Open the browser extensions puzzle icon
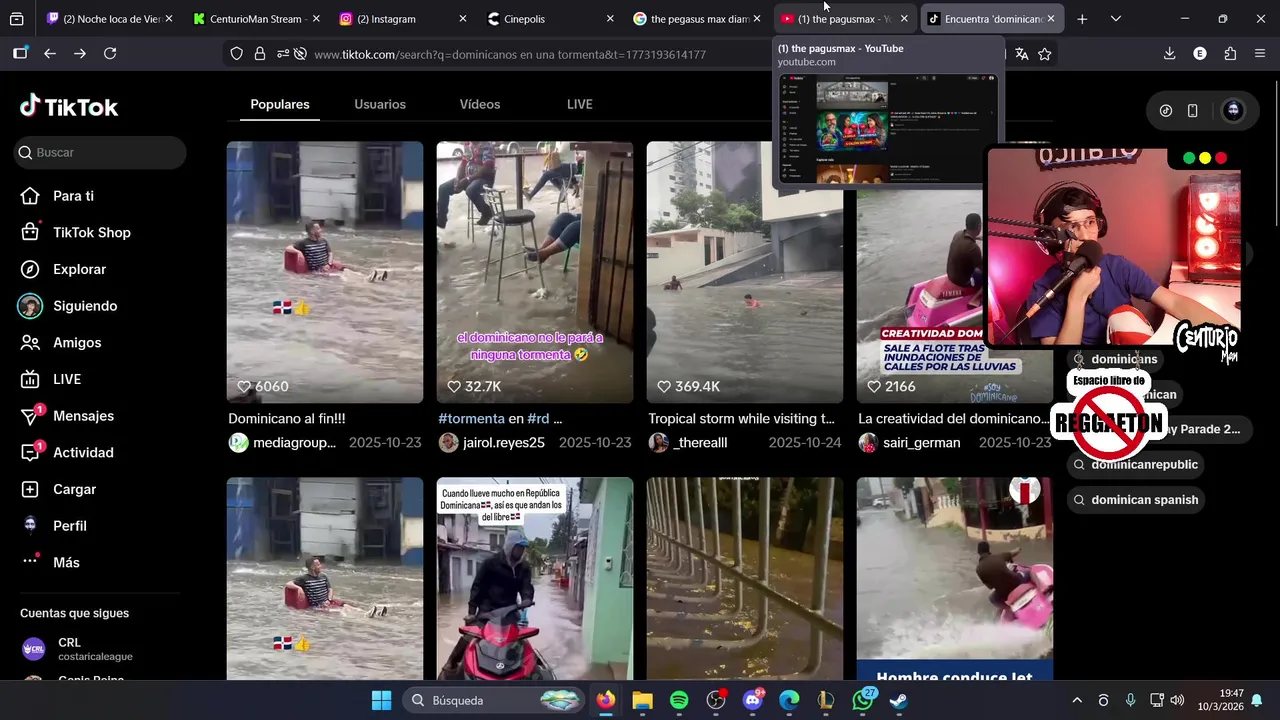This screenshot has height=720, width=1280. pyautogui.click(x=1230, y=54)
